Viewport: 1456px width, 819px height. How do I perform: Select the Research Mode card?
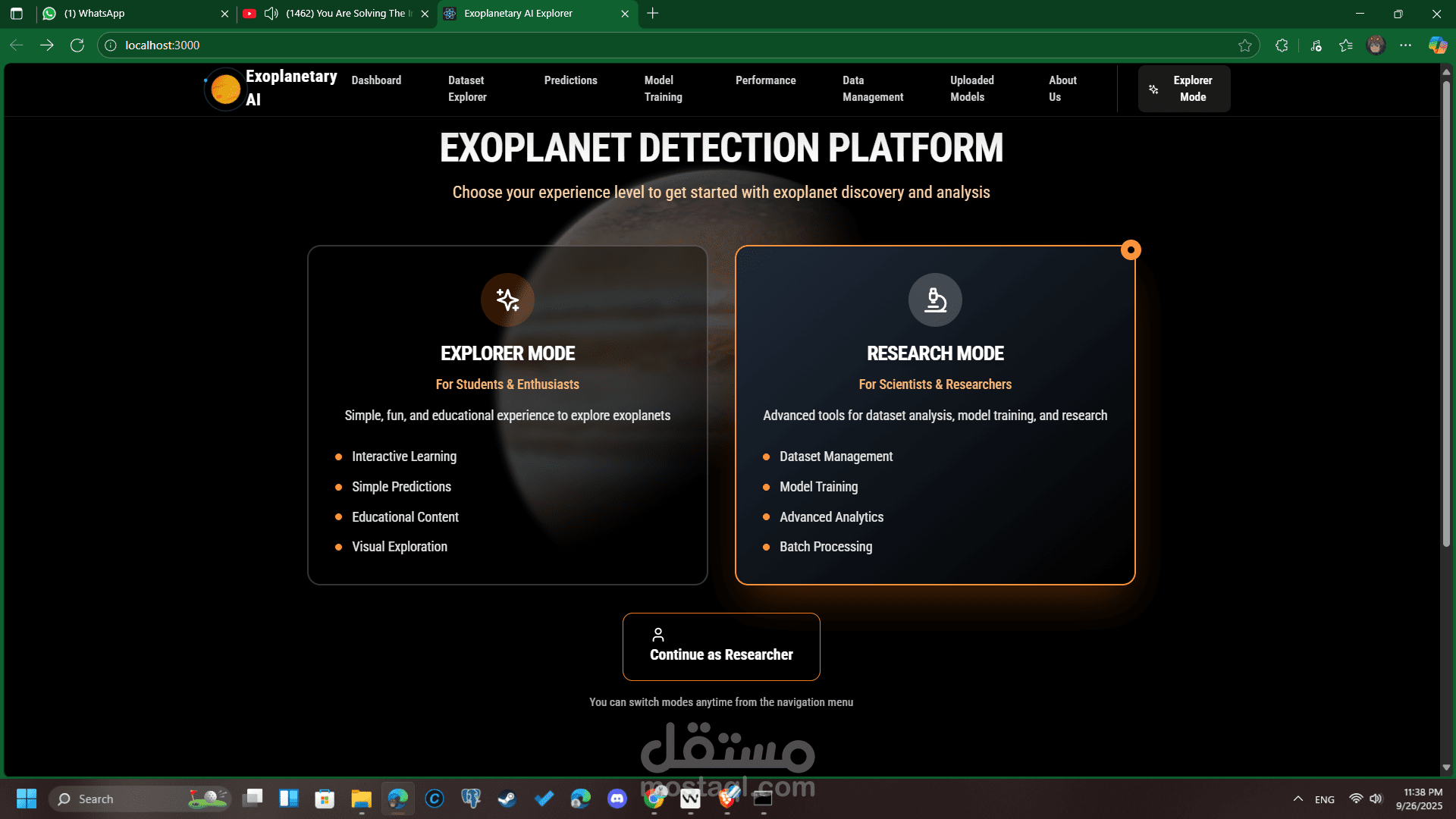click(x=934, y=415)
